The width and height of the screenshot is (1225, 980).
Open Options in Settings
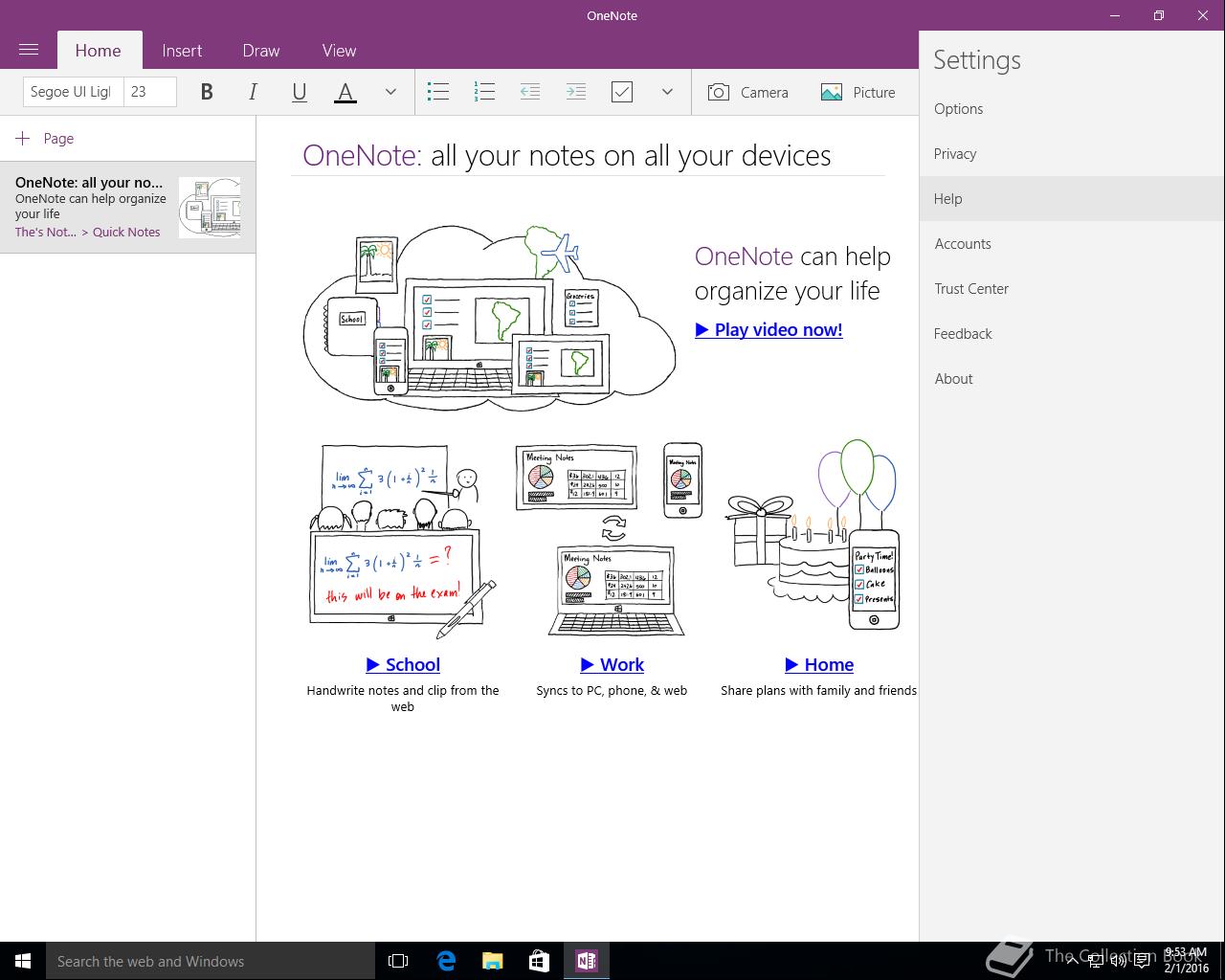click(x=1072, y=109)
